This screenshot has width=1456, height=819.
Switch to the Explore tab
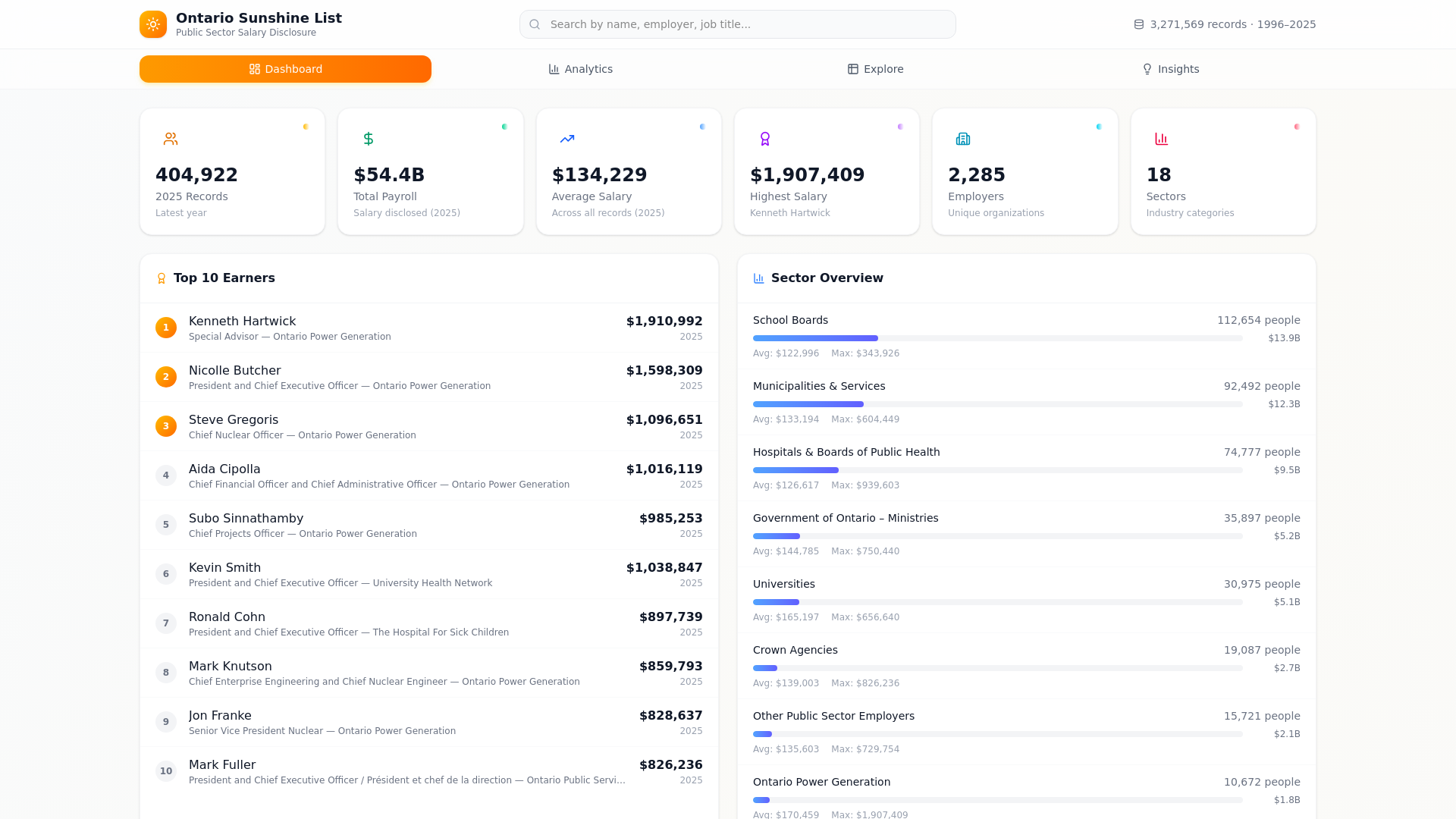pyautogui.click(x=875, y=69)
